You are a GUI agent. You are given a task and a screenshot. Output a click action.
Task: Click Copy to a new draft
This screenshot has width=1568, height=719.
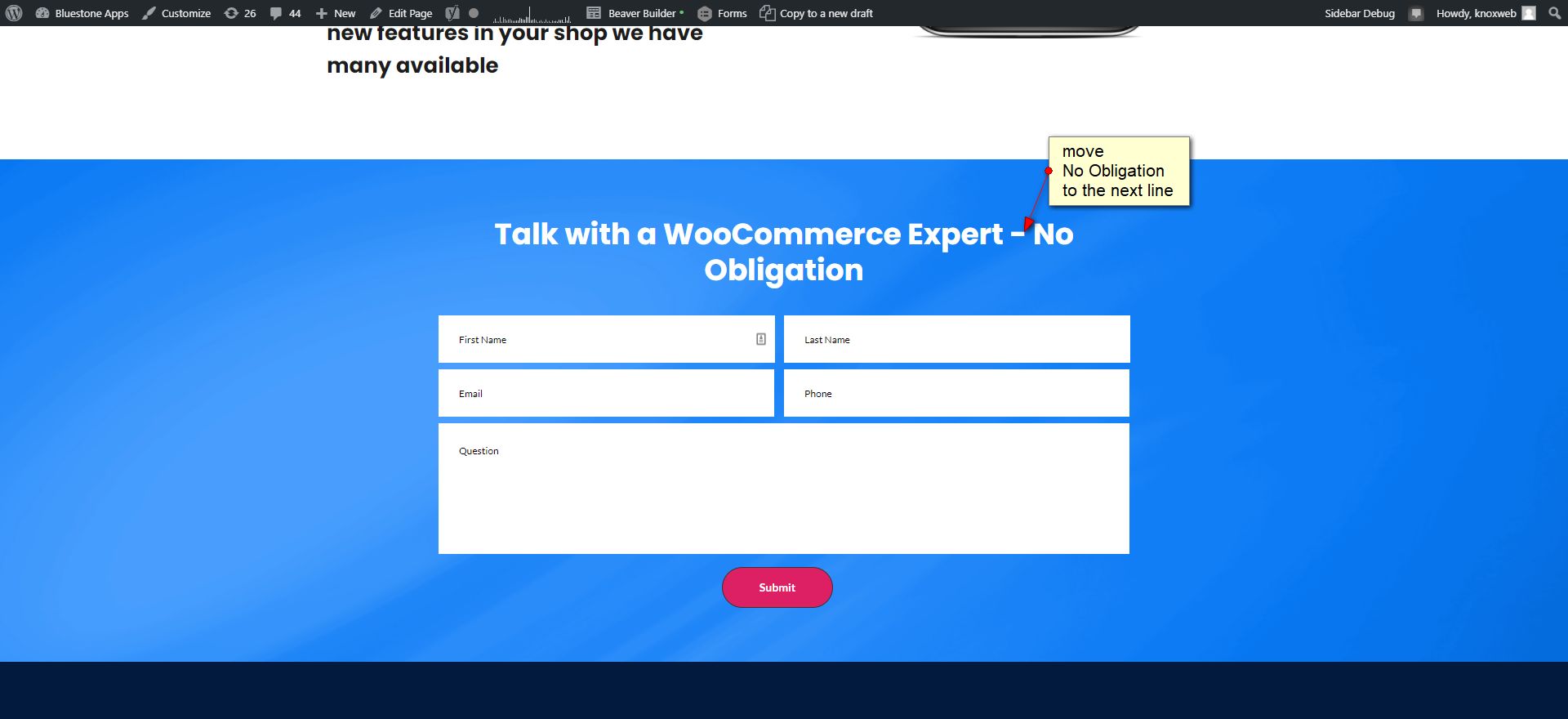(817, 13)
